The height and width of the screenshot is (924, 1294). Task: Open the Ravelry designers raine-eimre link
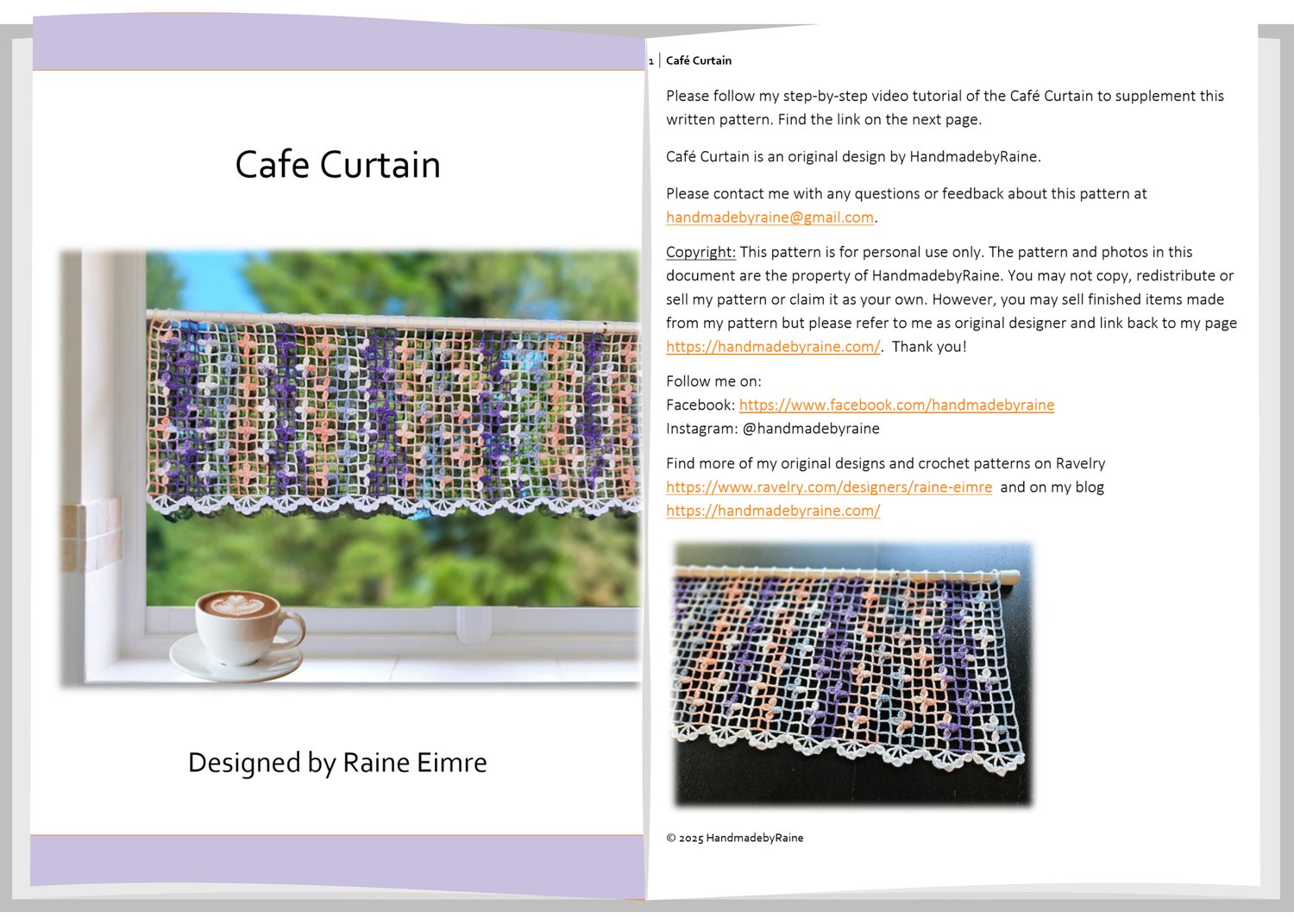[829, 487]
